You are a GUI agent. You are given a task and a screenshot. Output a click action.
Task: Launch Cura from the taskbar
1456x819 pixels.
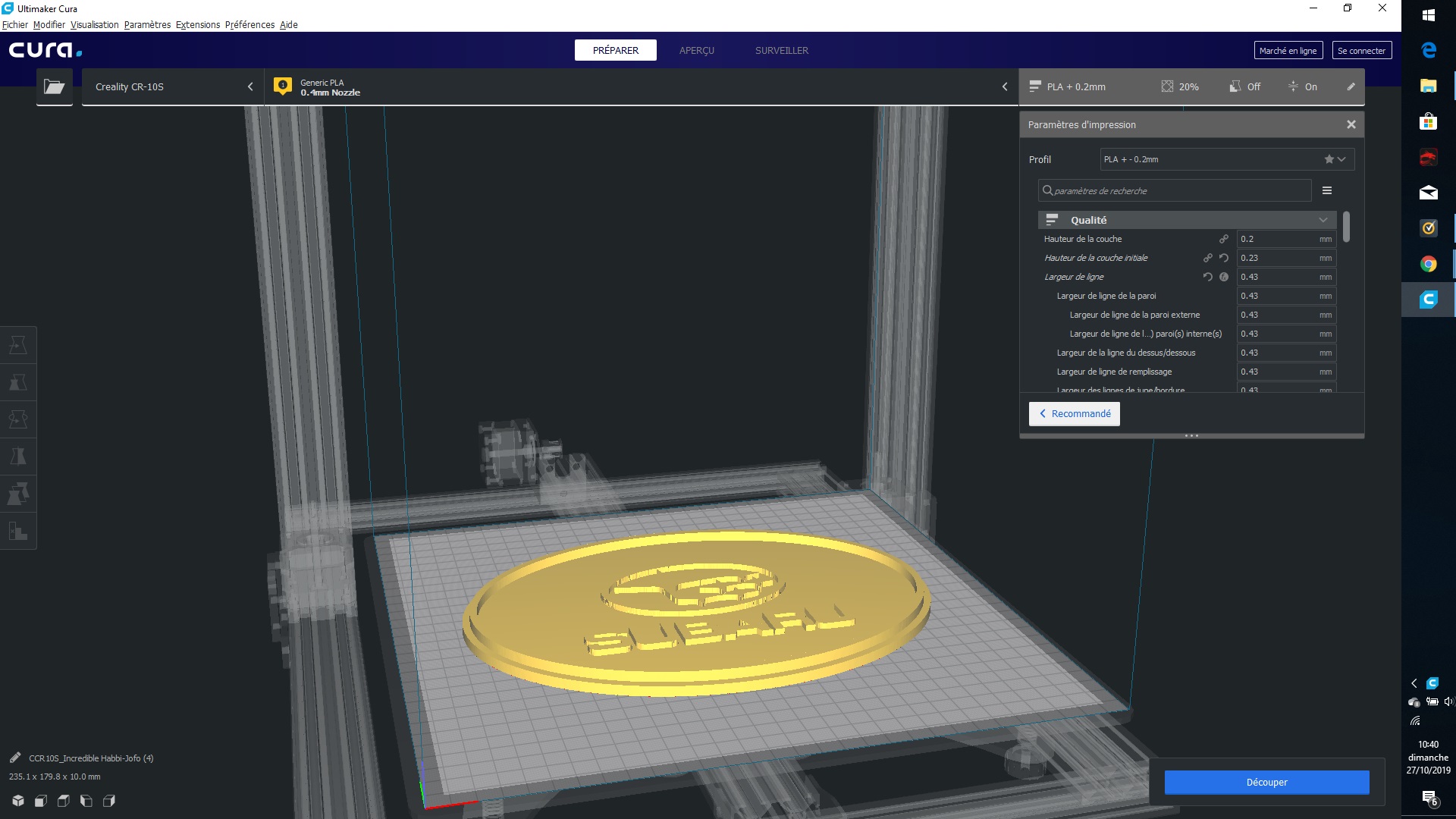click(1429, 299)
